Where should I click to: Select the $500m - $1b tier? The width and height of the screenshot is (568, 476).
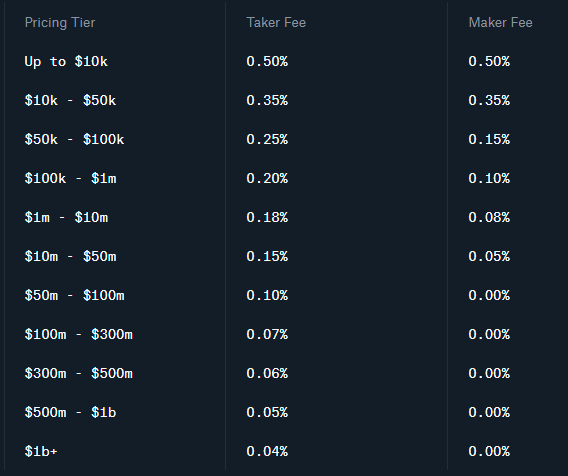pos(70,412)
